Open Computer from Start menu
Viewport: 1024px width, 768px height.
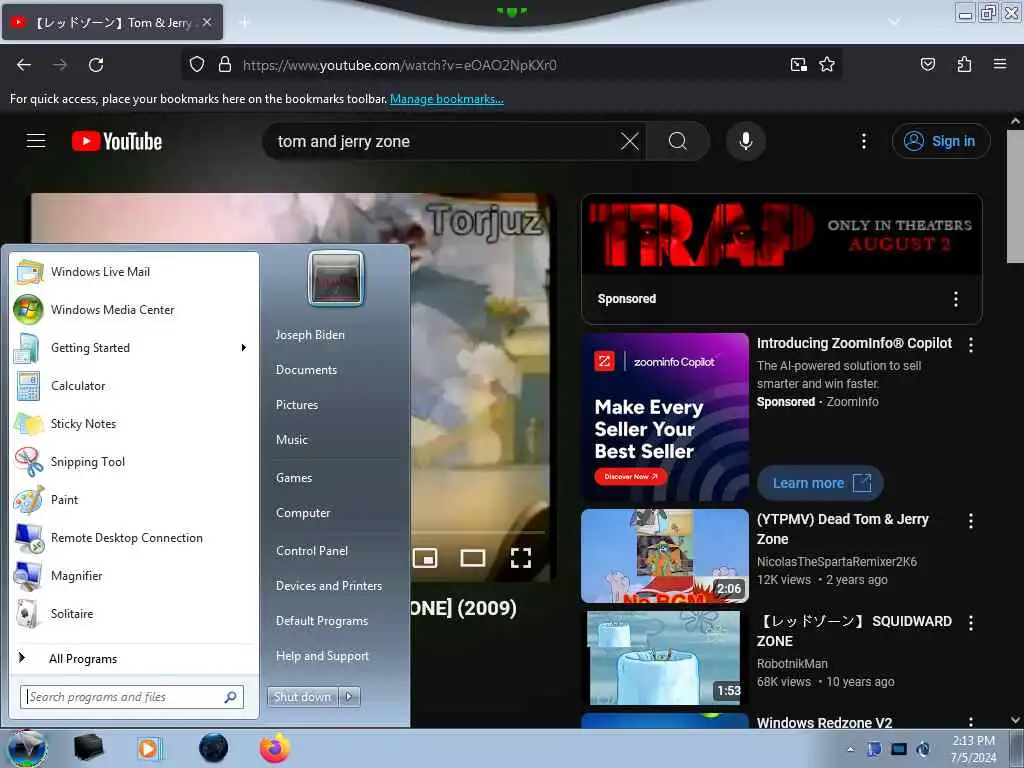point(303,513)
